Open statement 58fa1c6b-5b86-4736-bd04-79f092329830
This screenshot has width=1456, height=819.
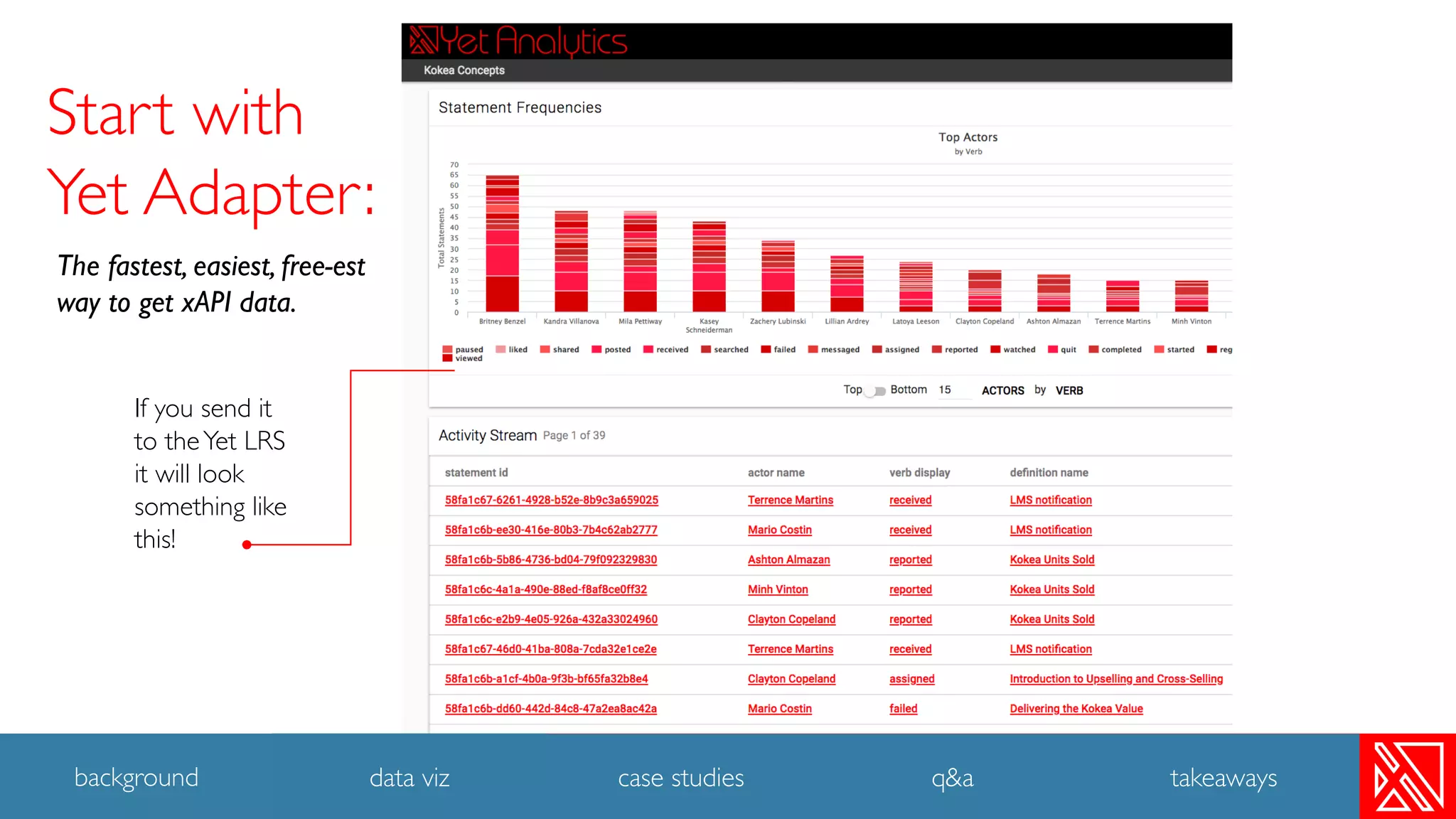551,560
